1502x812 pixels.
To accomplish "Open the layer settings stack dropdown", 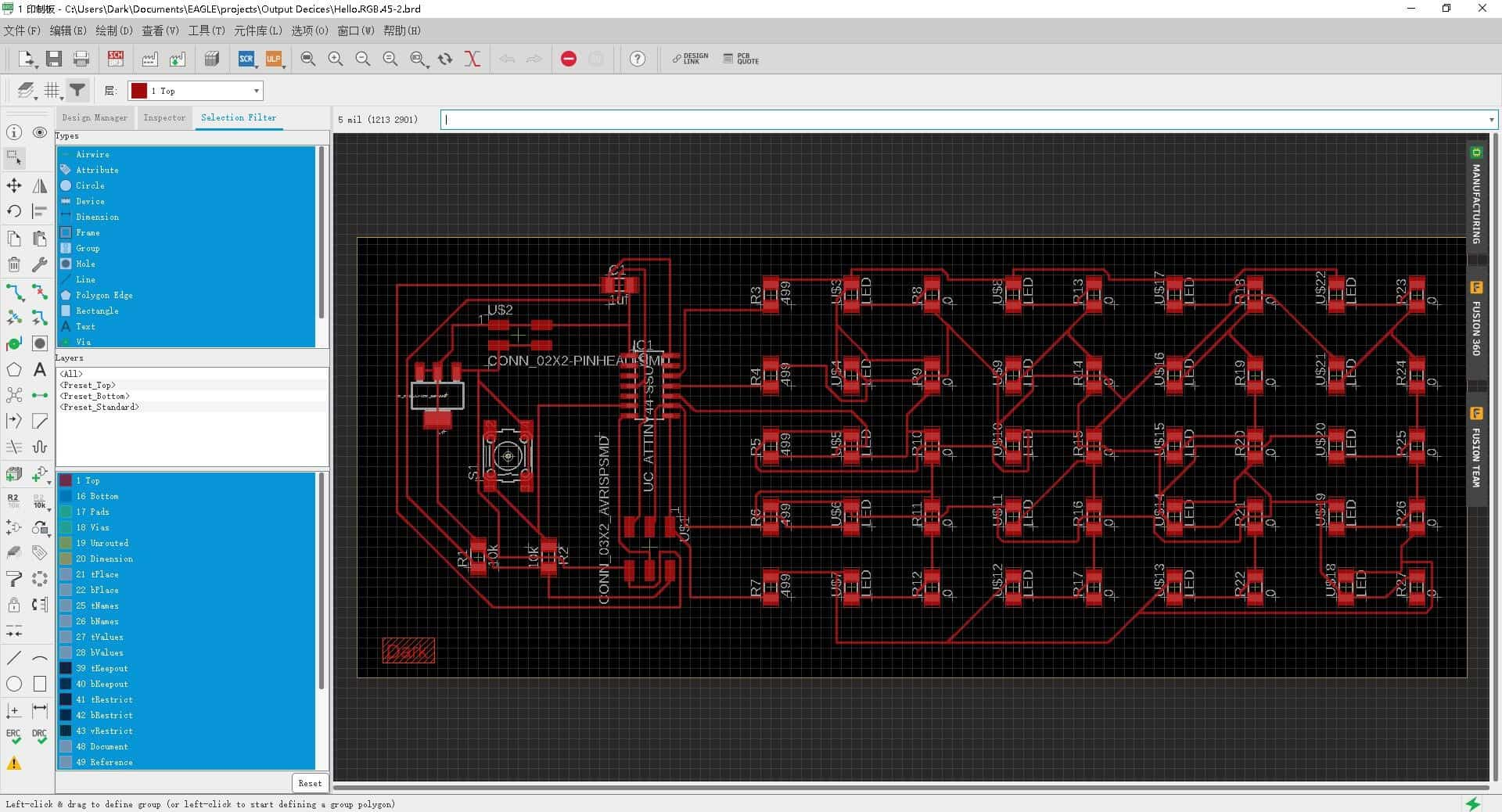I will pyautogui.click(x=27, y=91).
